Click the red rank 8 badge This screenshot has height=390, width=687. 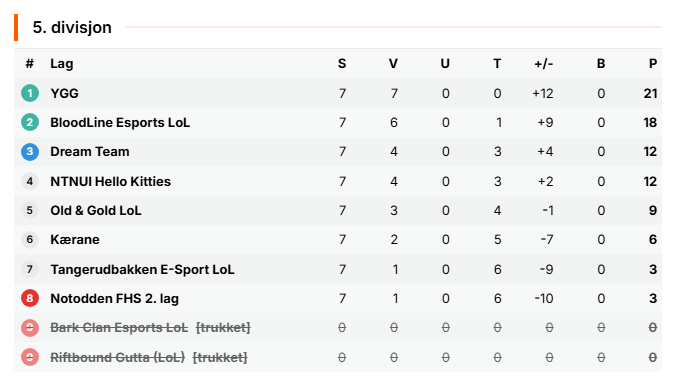click(30, 298)
